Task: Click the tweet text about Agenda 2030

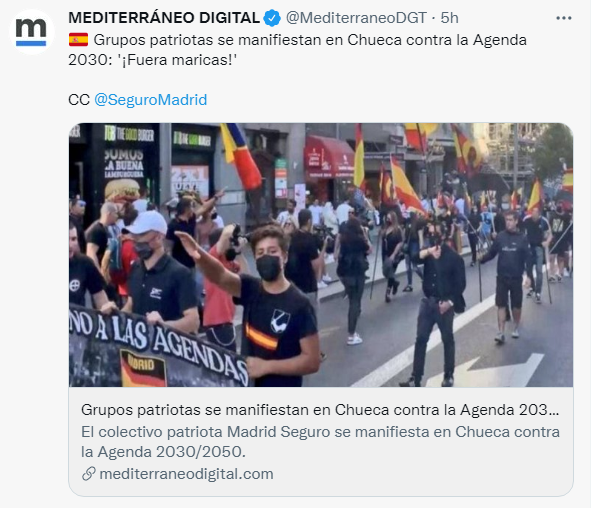Action: tap(298, 50)
